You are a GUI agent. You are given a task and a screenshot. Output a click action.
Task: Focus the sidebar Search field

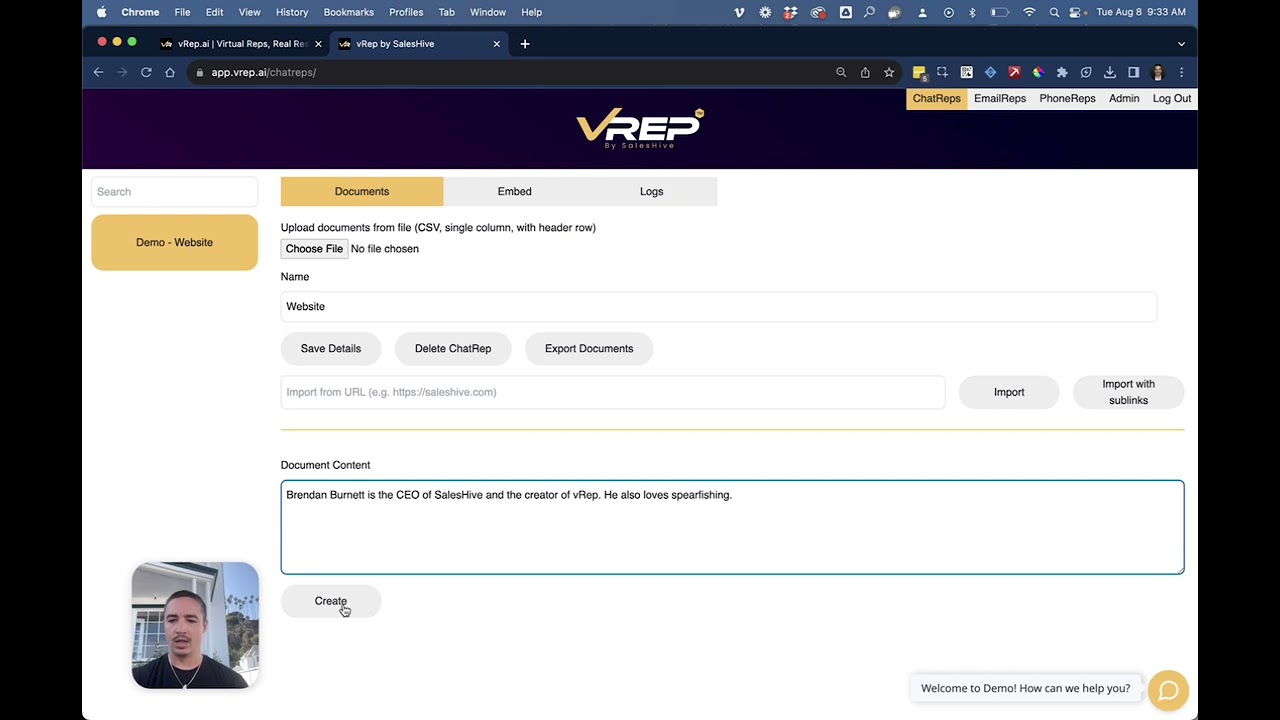tap(174, 192)
